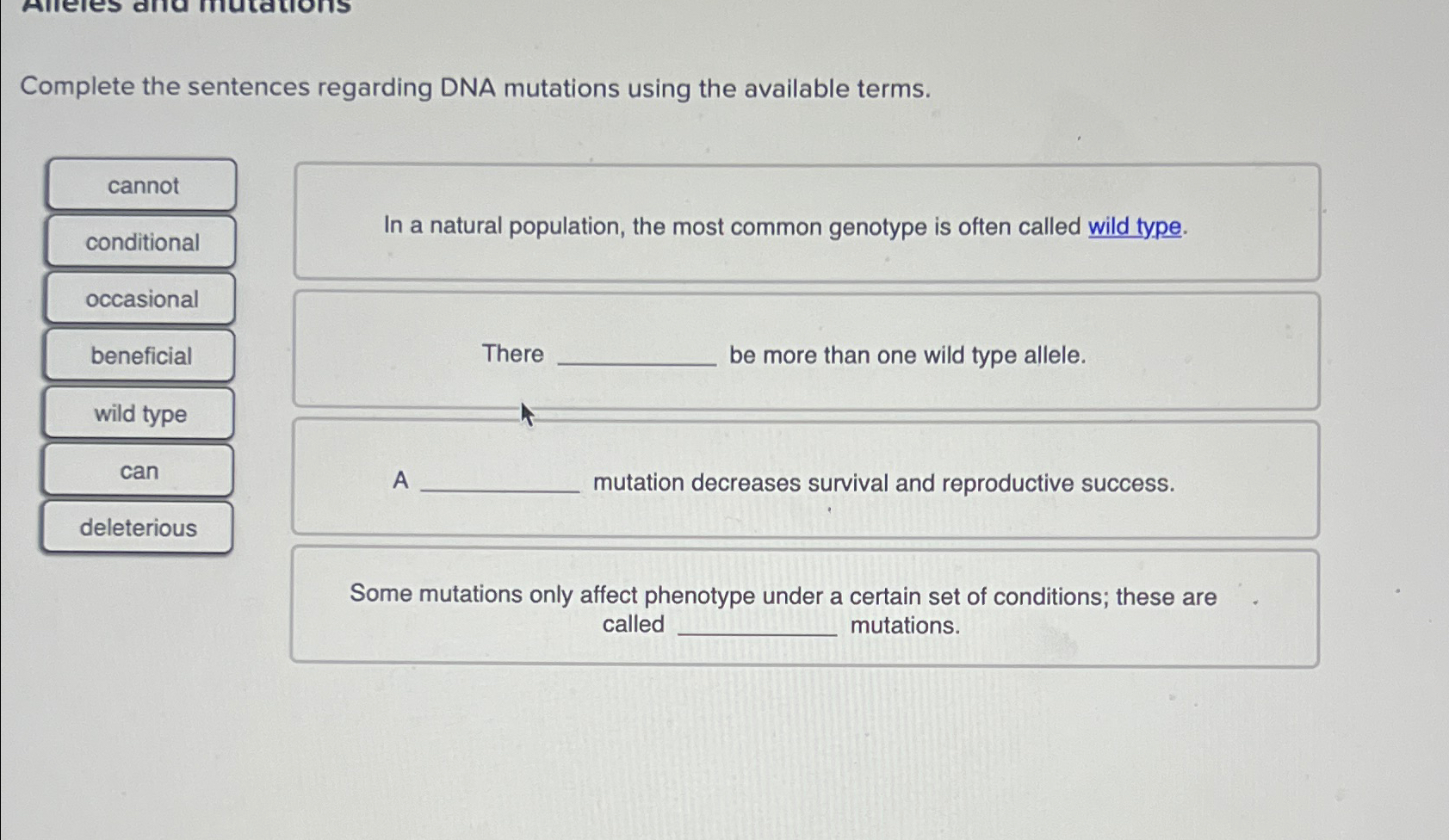Select the "cannot" term button
The height and width of the screenshot is (840, 1449).
(x=140, y=186)
